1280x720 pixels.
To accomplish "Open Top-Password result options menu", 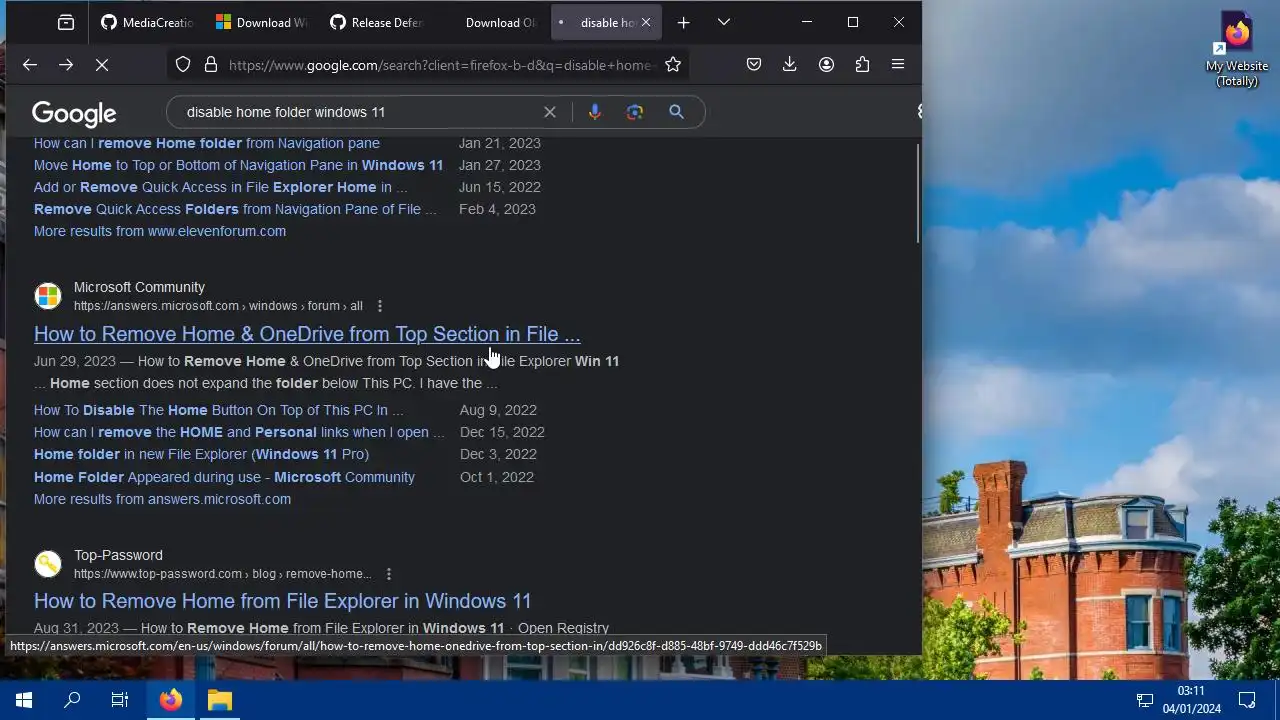I will click(x=388, y=574).
